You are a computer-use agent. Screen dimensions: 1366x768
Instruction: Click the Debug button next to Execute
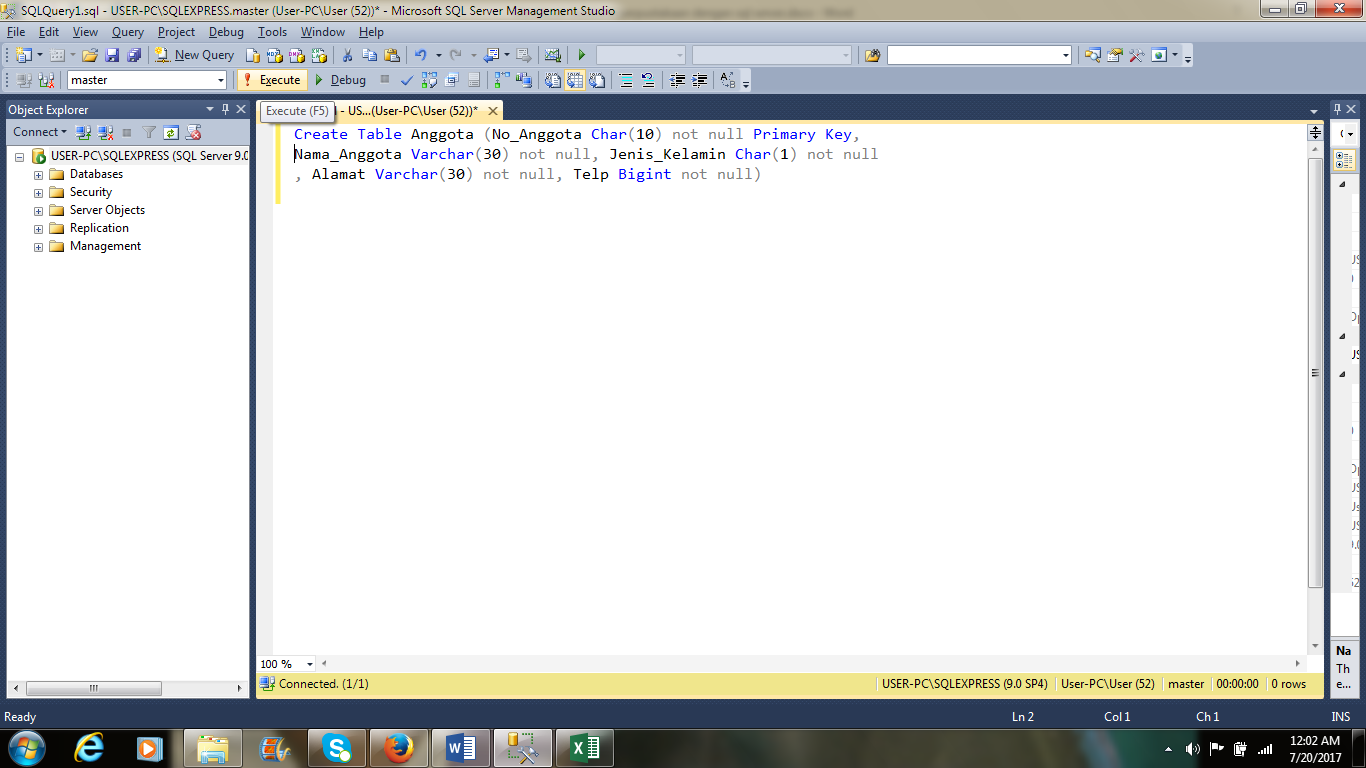pyautogui.click(x=343, y=79)
